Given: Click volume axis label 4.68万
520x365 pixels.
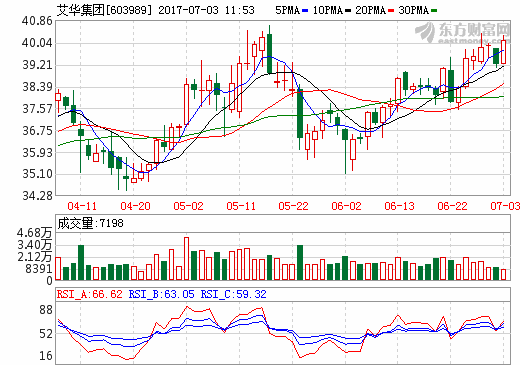Looking at the screenshot, I should [x=35, y=233].
